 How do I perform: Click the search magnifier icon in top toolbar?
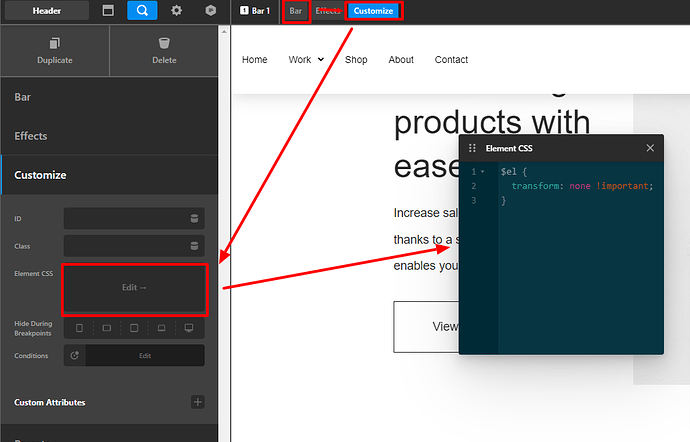(x=142, y=11)
